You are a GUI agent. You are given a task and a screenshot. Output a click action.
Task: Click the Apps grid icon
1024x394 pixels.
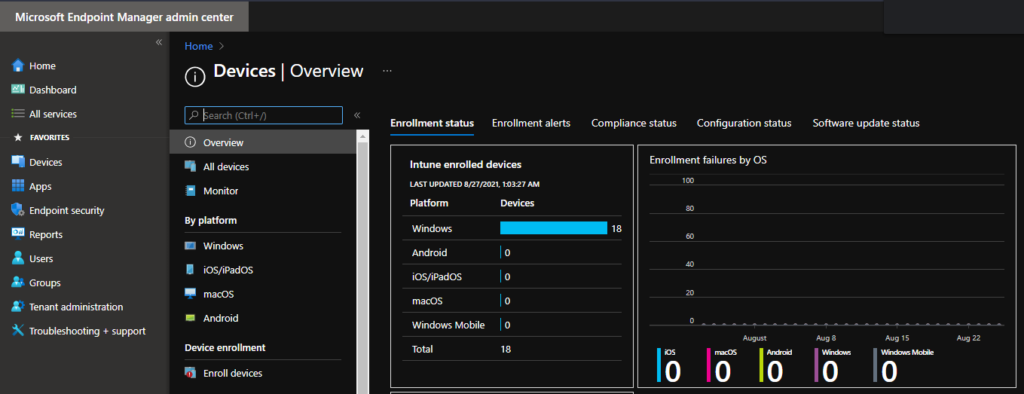pyautogui.click(x=18, y=186)
